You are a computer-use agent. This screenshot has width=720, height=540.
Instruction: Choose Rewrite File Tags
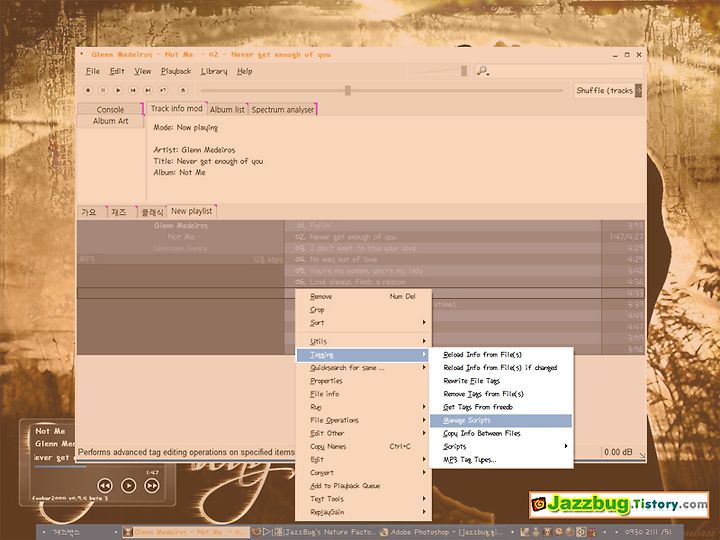(501, 381)
